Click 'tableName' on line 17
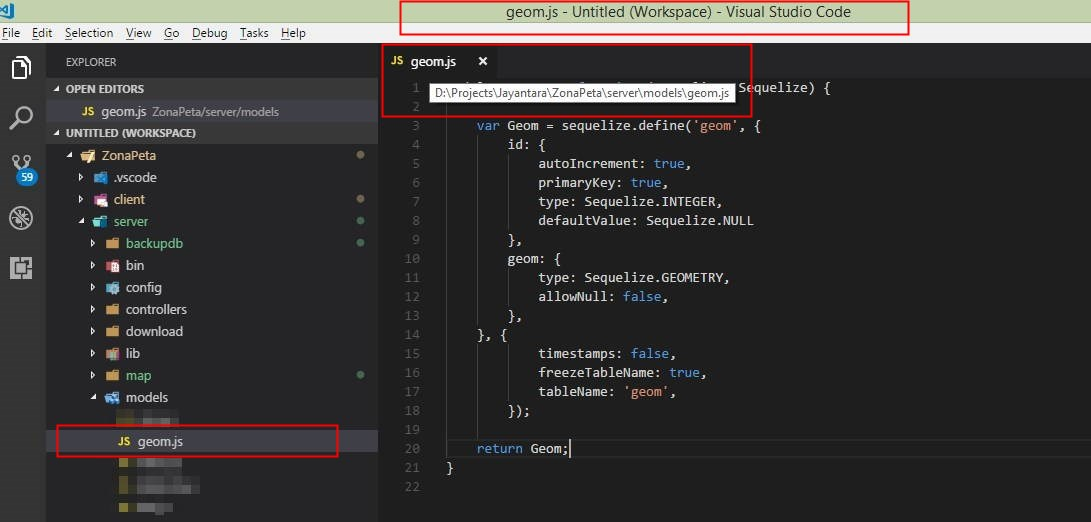This screenshot has width=1091, height=522. tap(573, 392)
